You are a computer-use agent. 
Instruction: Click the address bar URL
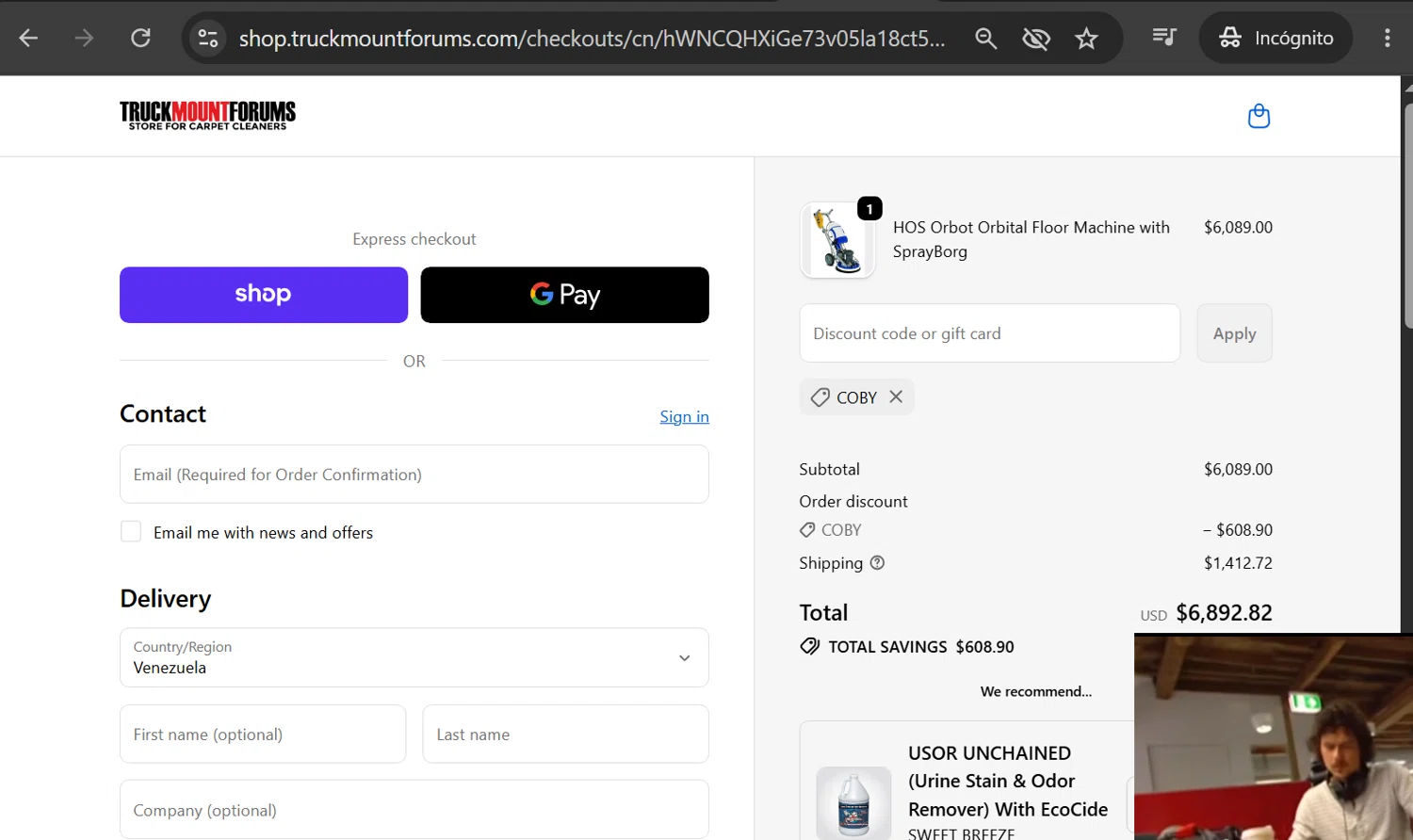pos(592,38)
